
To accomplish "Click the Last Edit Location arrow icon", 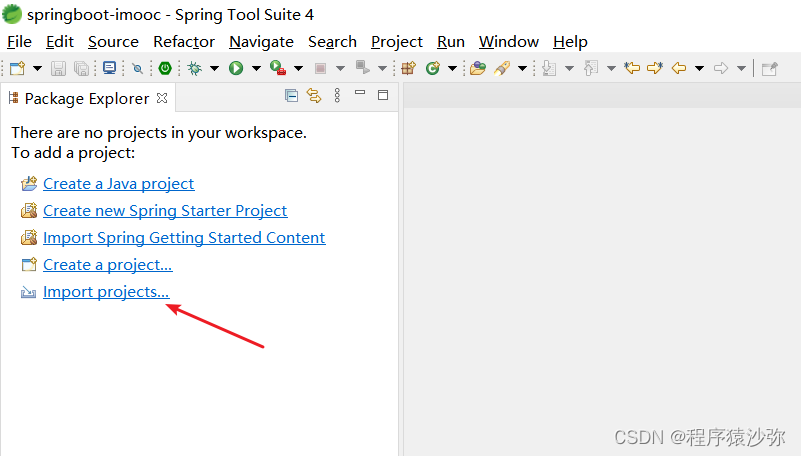I will (632, 68).
